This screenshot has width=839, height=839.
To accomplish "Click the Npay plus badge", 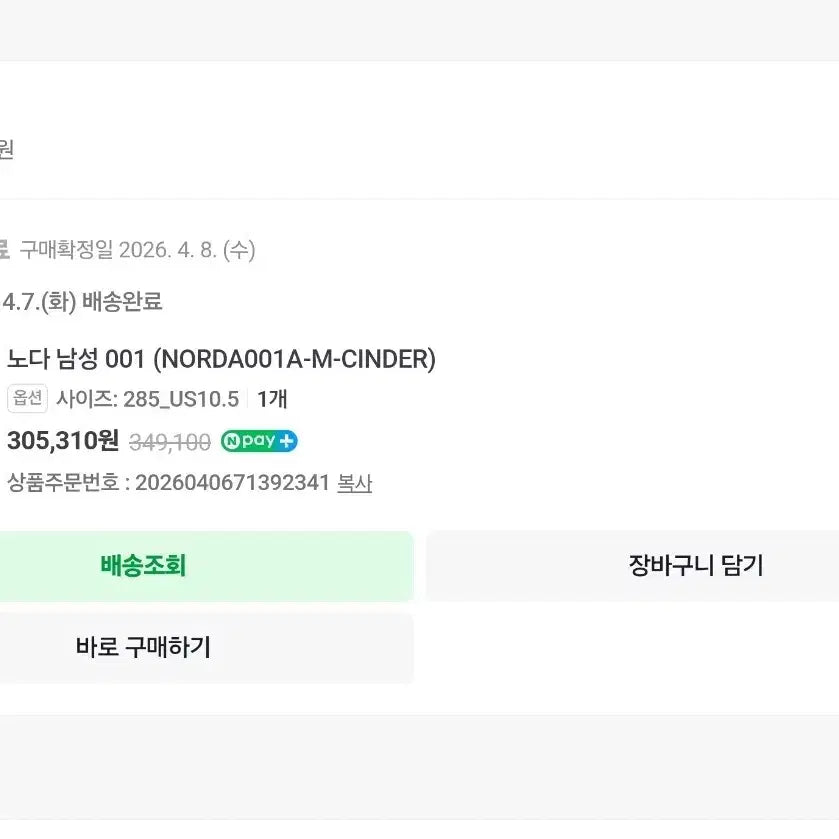I will point(259,441).
